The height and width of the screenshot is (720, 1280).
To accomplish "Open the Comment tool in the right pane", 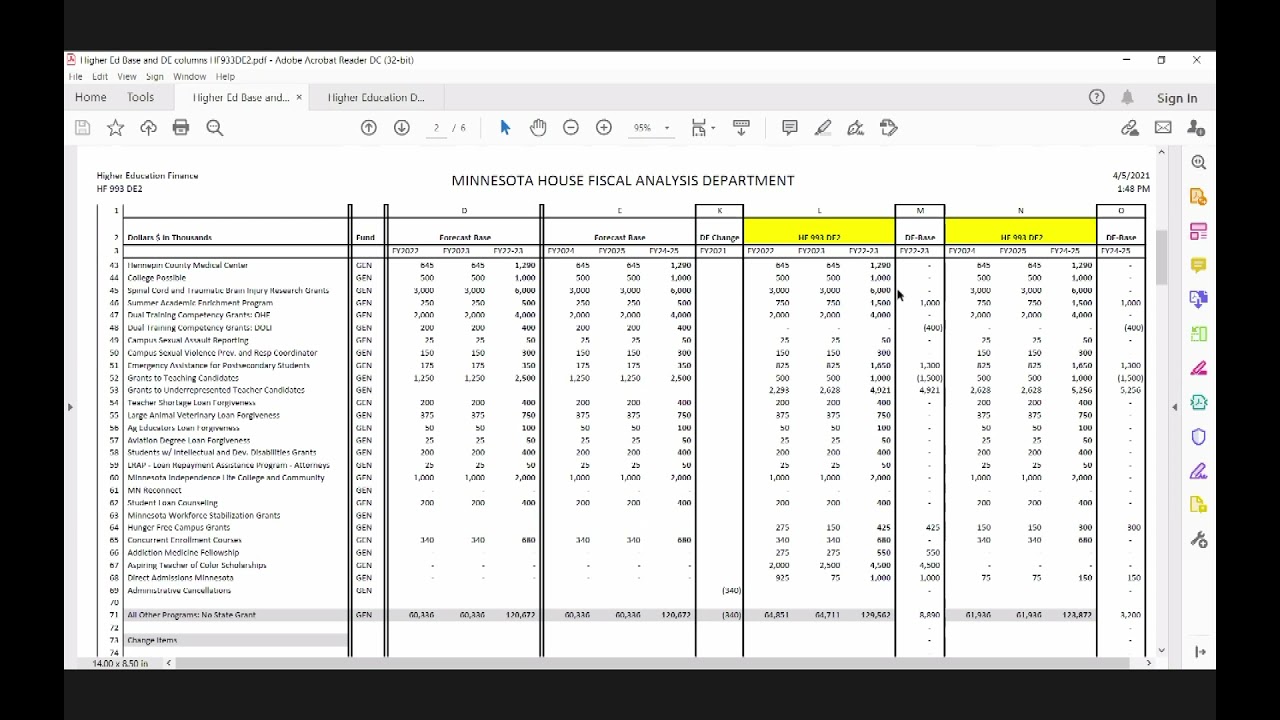I will [x=1199, y=265].
